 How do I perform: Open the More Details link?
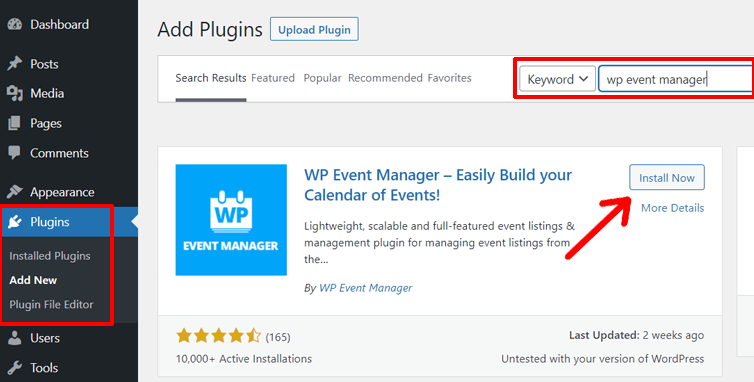pos(673,208)
